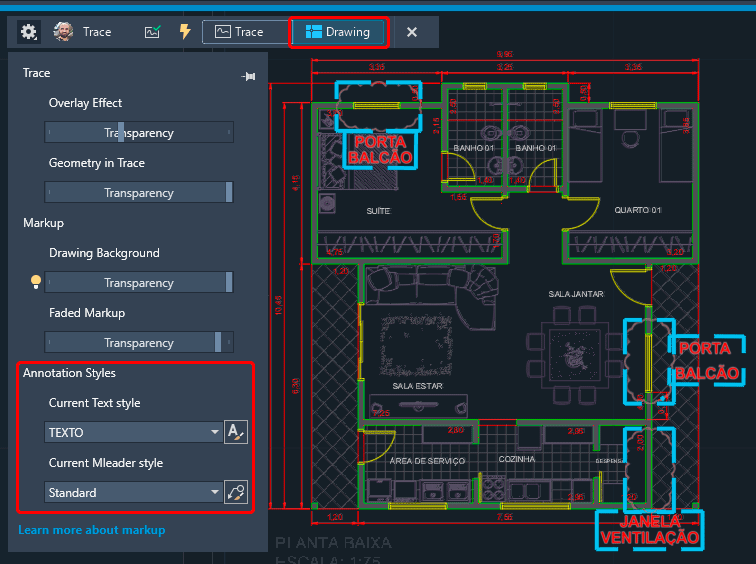Click the SALA JANTAR room label
Image resolution: width=756 pixels, height=564 pixels.
click(576, 294)
